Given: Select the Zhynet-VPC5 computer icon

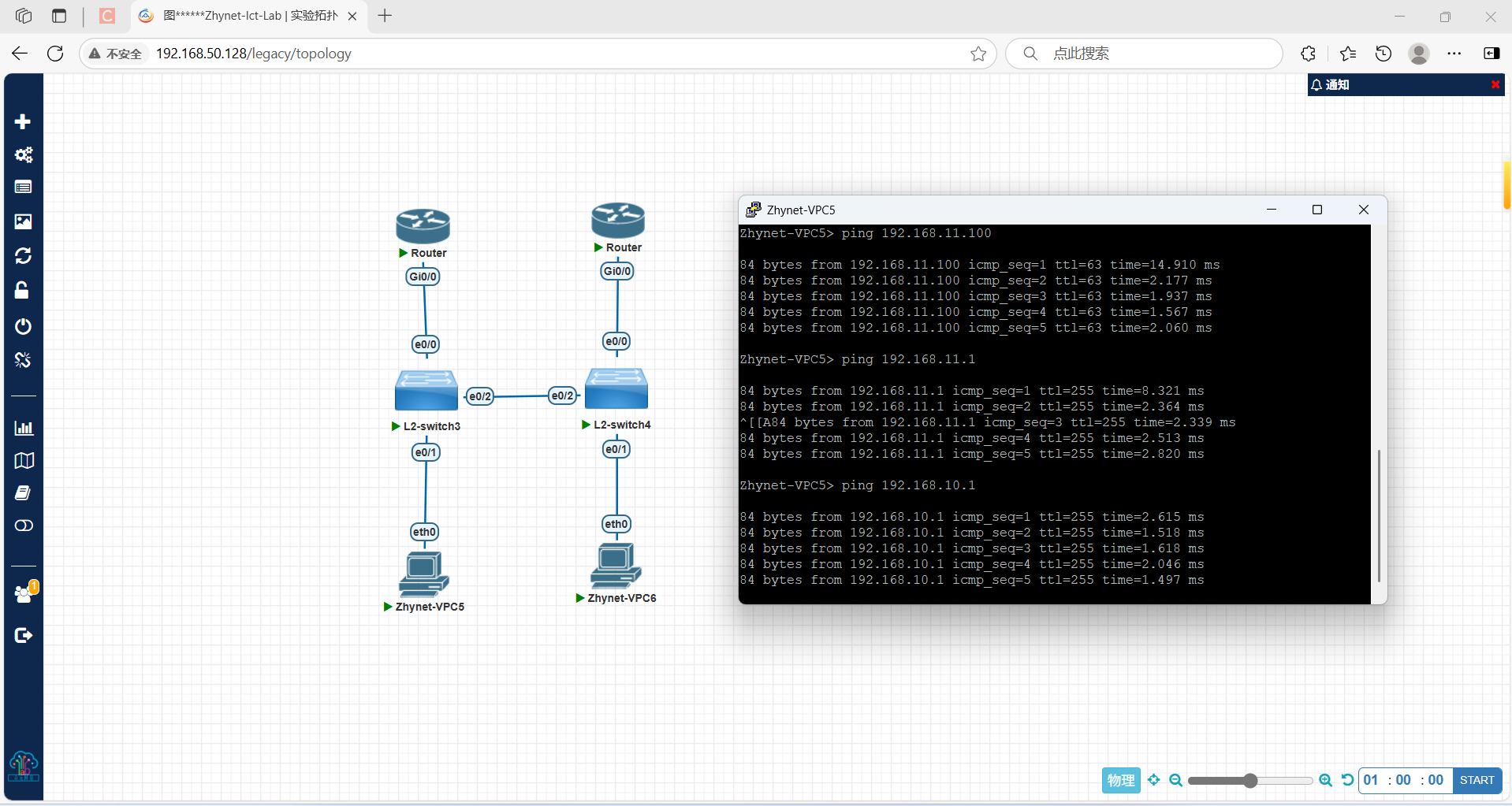Looking at the screenshot, I should 423,573.
